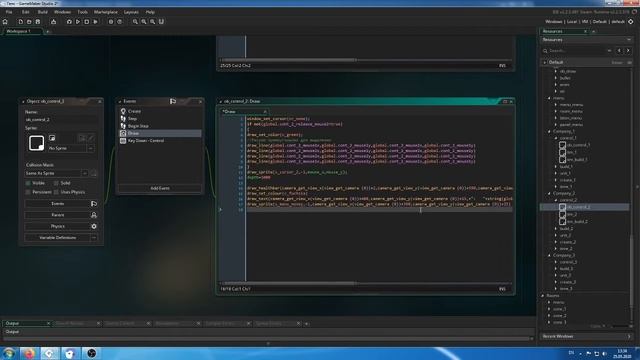Click the sprite preview thumbnail in object editor
Image resolution: width=640 pixels, height=360 pixels.
[x=36, y=143]
